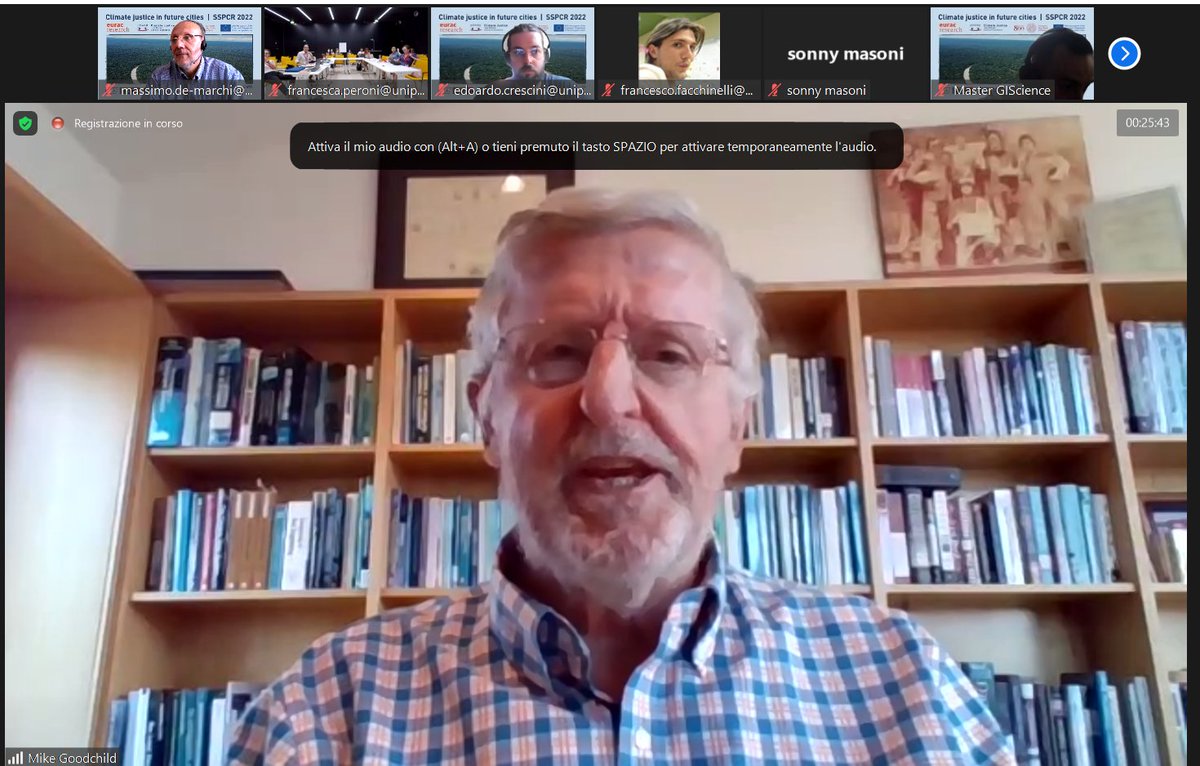
Task: Select francesca.peroni participant thumbnail
Action: pos(345,53)
